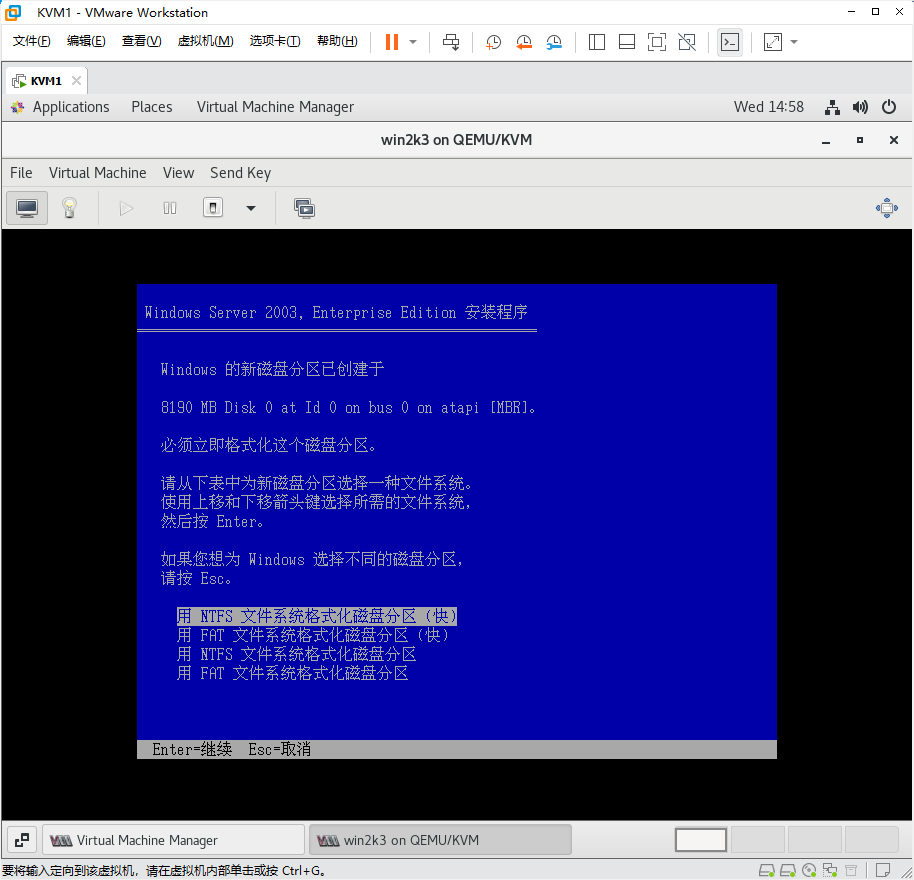Click the second hard disk status icon

[x=788, y=871]
